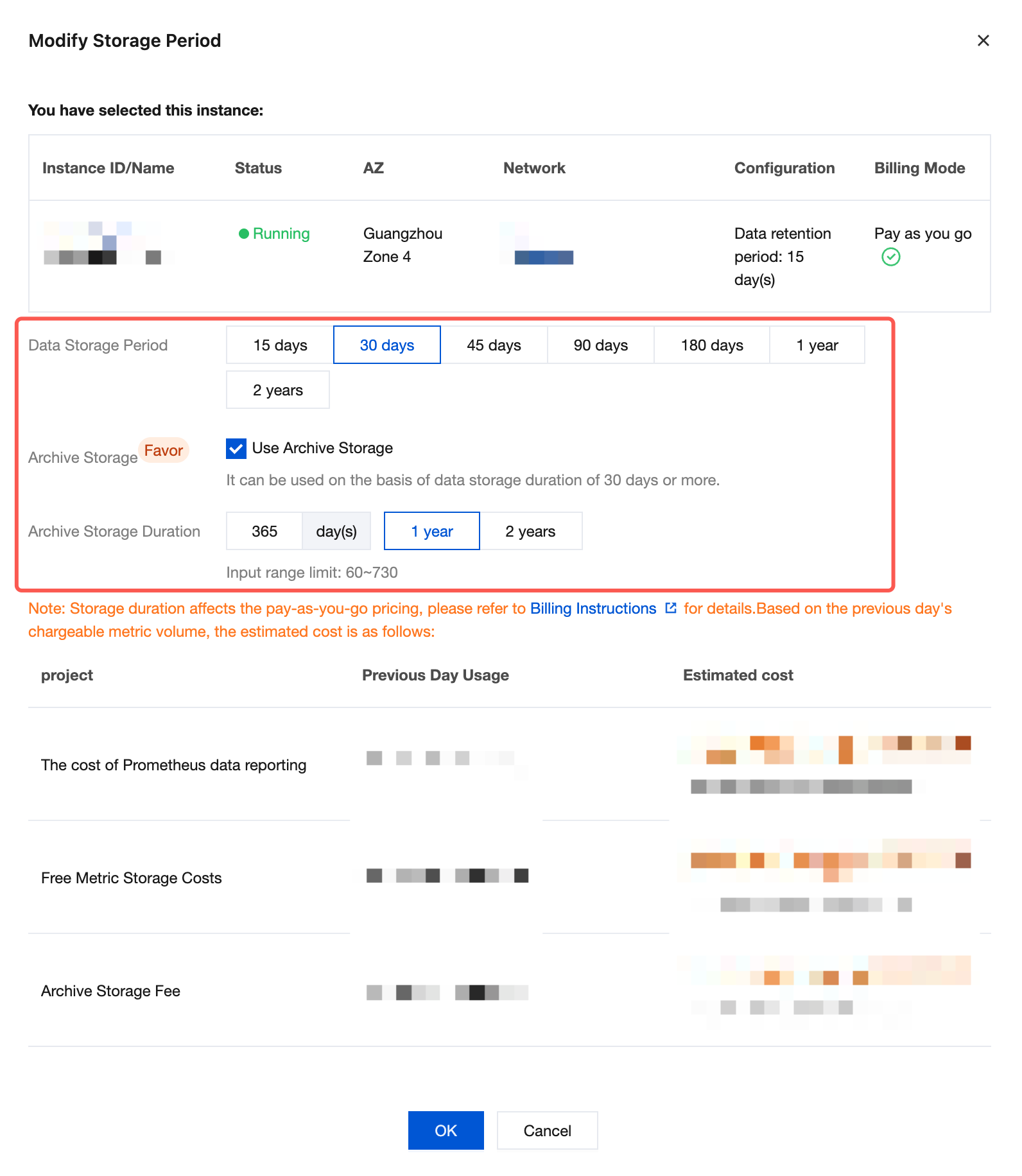Click the 'Network' column header
The height and width of the screenshot is (1176, 1022).
(x=534, y=168)
